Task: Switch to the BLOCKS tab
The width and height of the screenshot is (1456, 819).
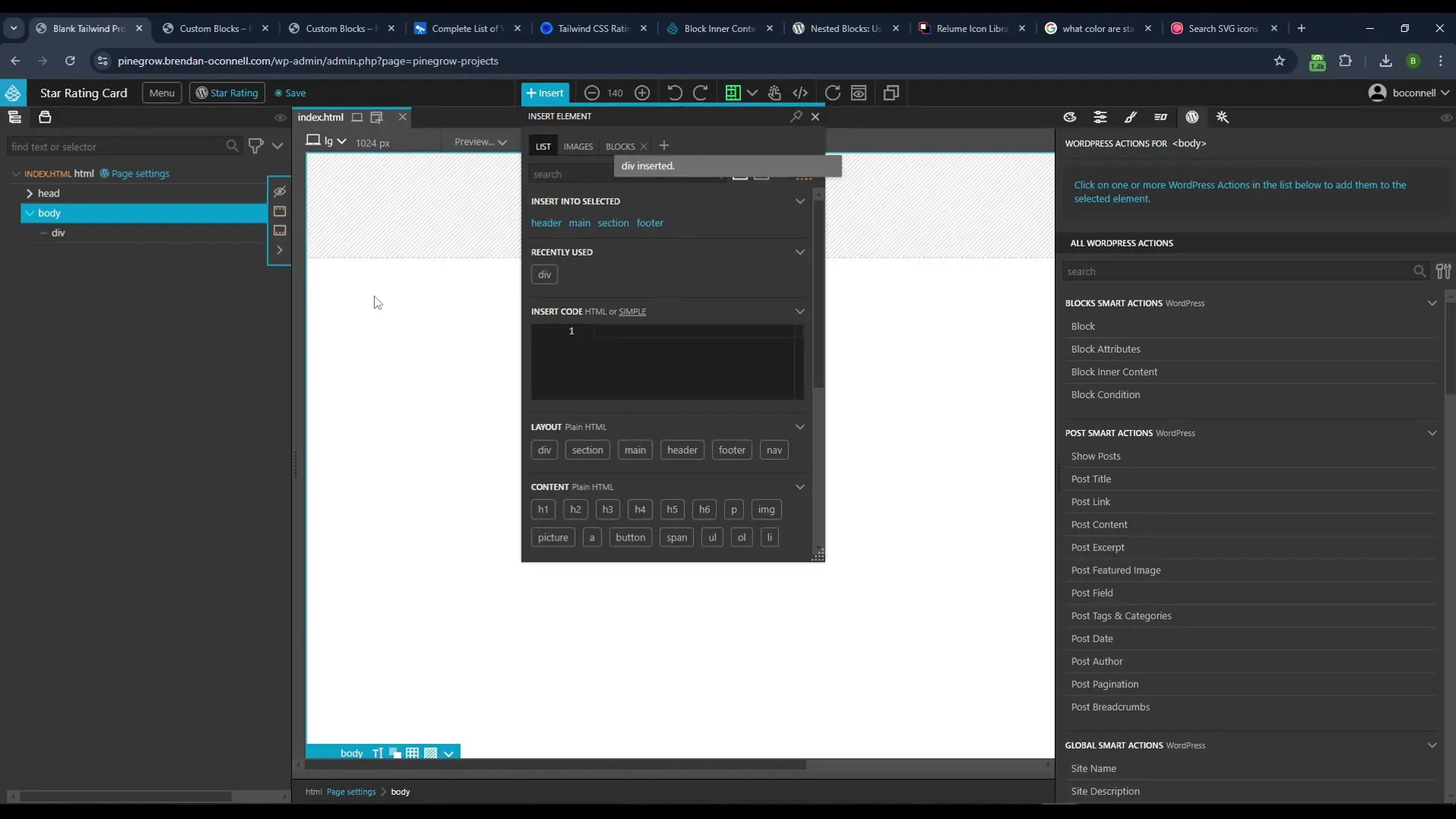Action: [x=620, y=146]
